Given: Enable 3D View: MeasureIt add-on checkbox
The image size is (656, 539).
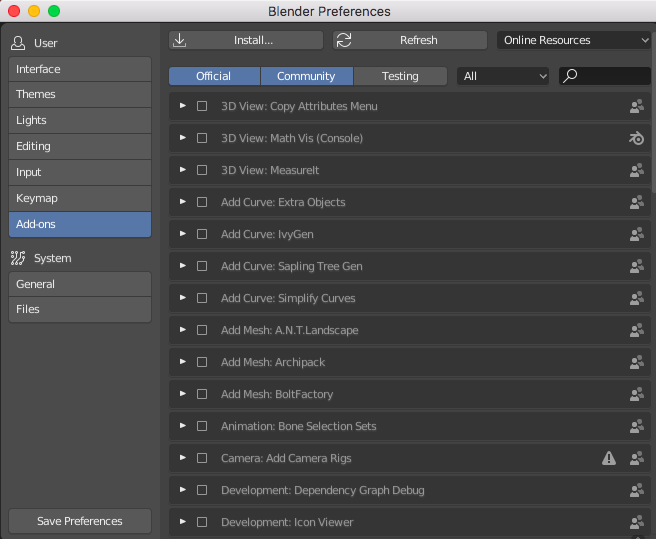Looking at the screenshot, I should (x=202, y=170).
